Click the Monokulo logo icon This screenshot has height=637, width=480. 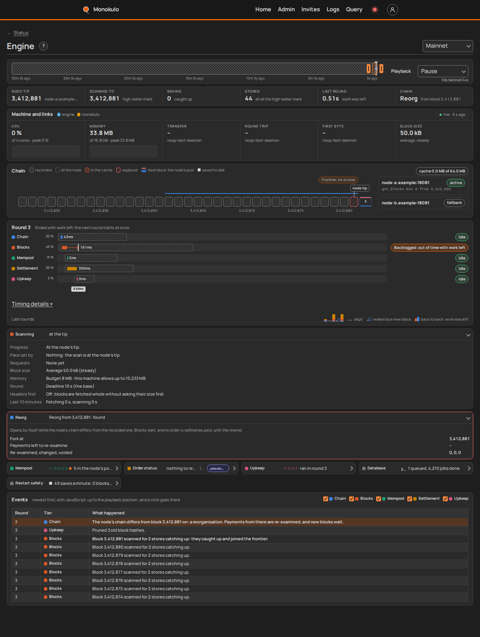click(86, 9)
